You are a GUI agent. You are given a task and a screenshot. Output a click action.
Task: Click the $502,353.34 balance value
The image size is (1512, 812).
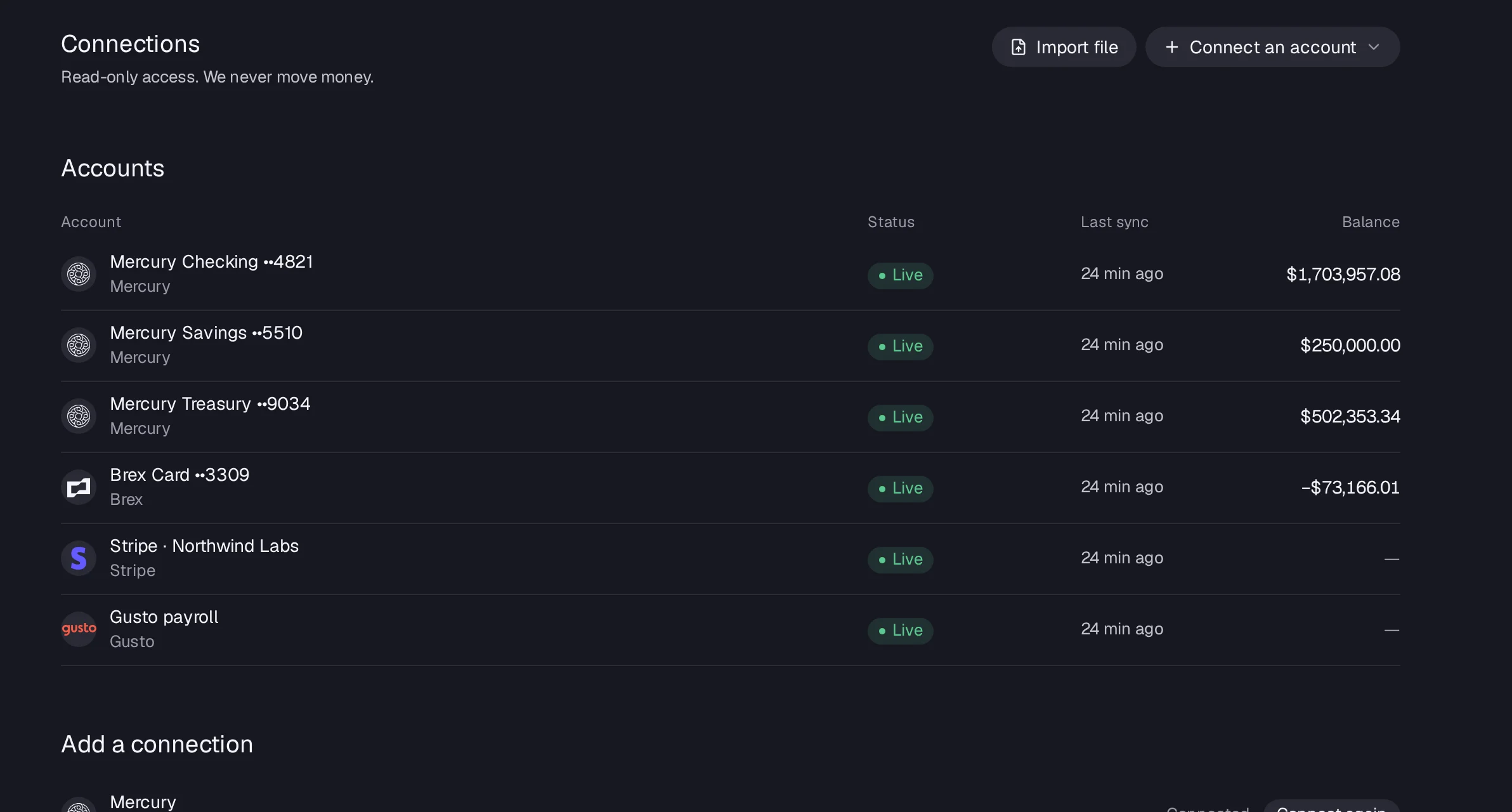(1350, 416)
